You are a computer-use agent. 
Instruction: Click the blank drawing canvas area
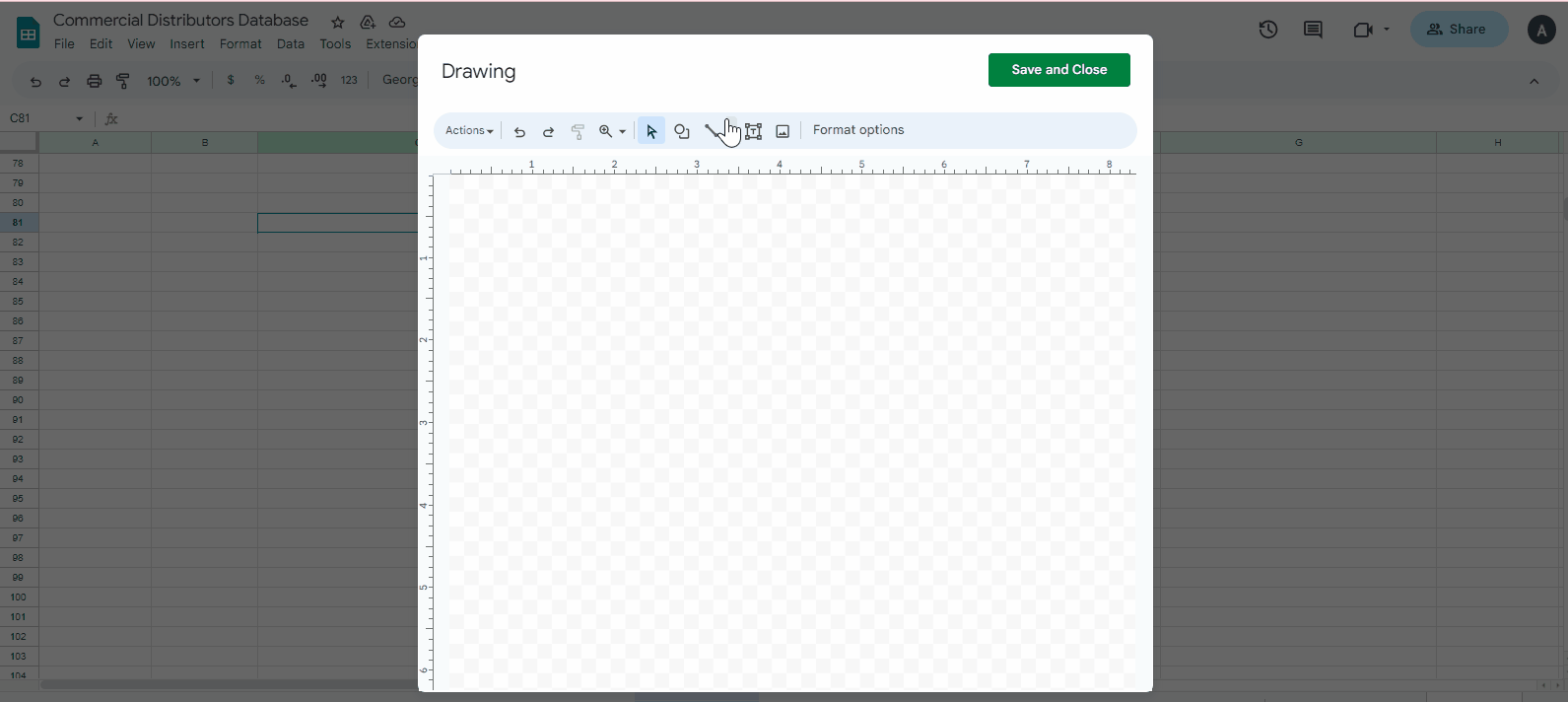point(791,434)
